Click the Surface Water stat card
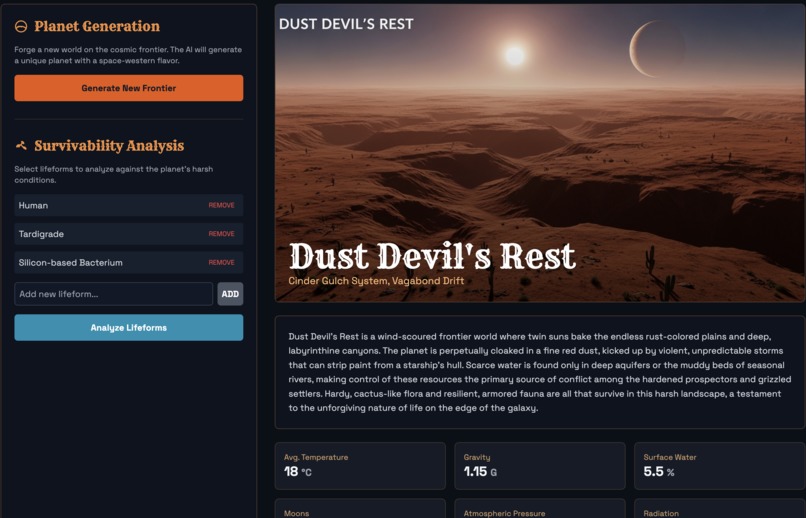 (720, 466)
